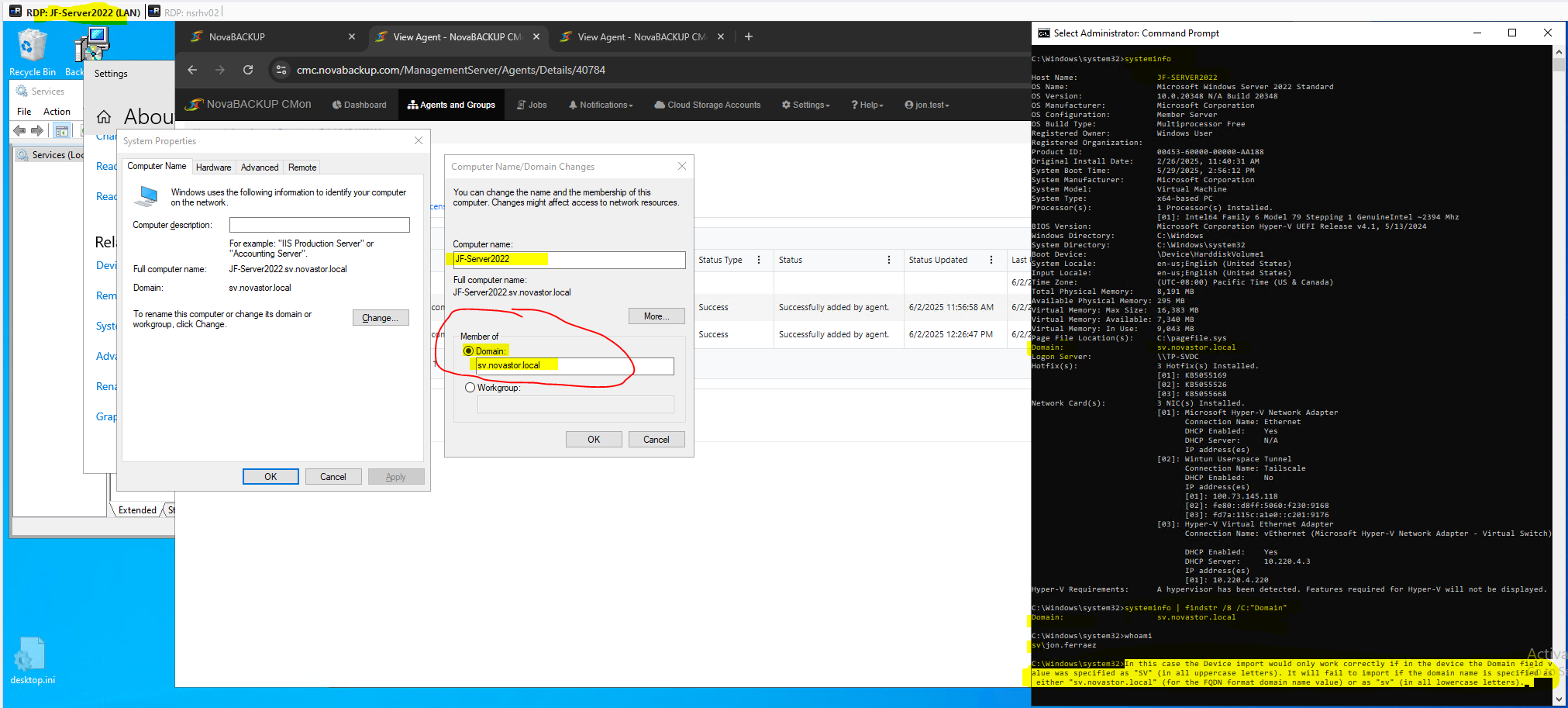Open the Dashboard page
This screenshot has width=1568, height=708.
[360, 105]
